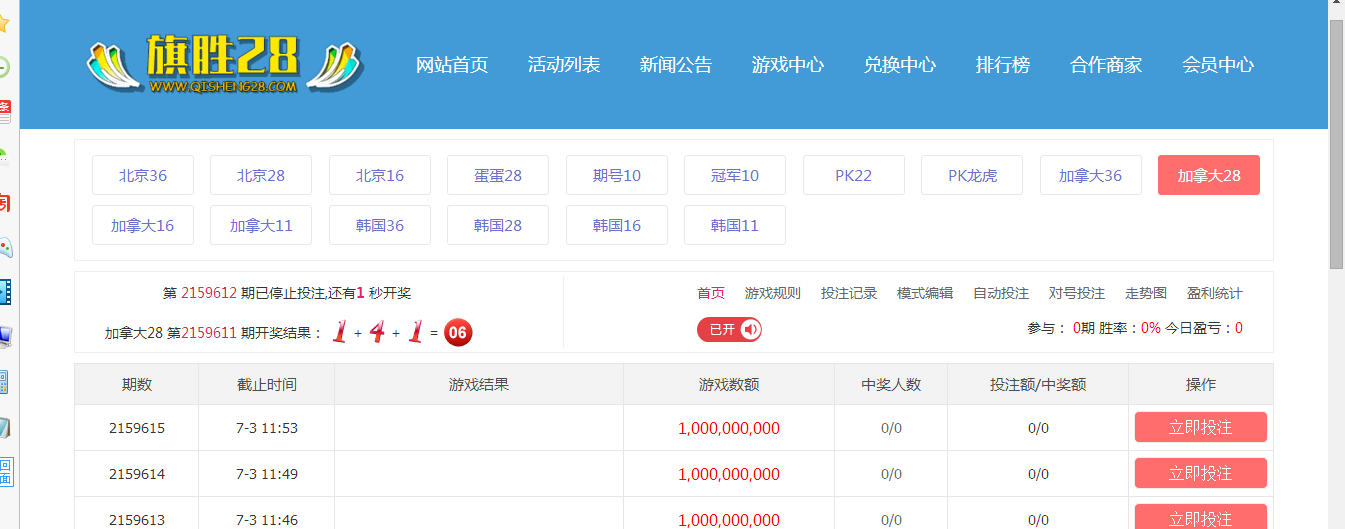The width and height of the screenshot is (1345, 529).
Task: Click 立即投注 for period 2159613
Action: click(1201, 517)
